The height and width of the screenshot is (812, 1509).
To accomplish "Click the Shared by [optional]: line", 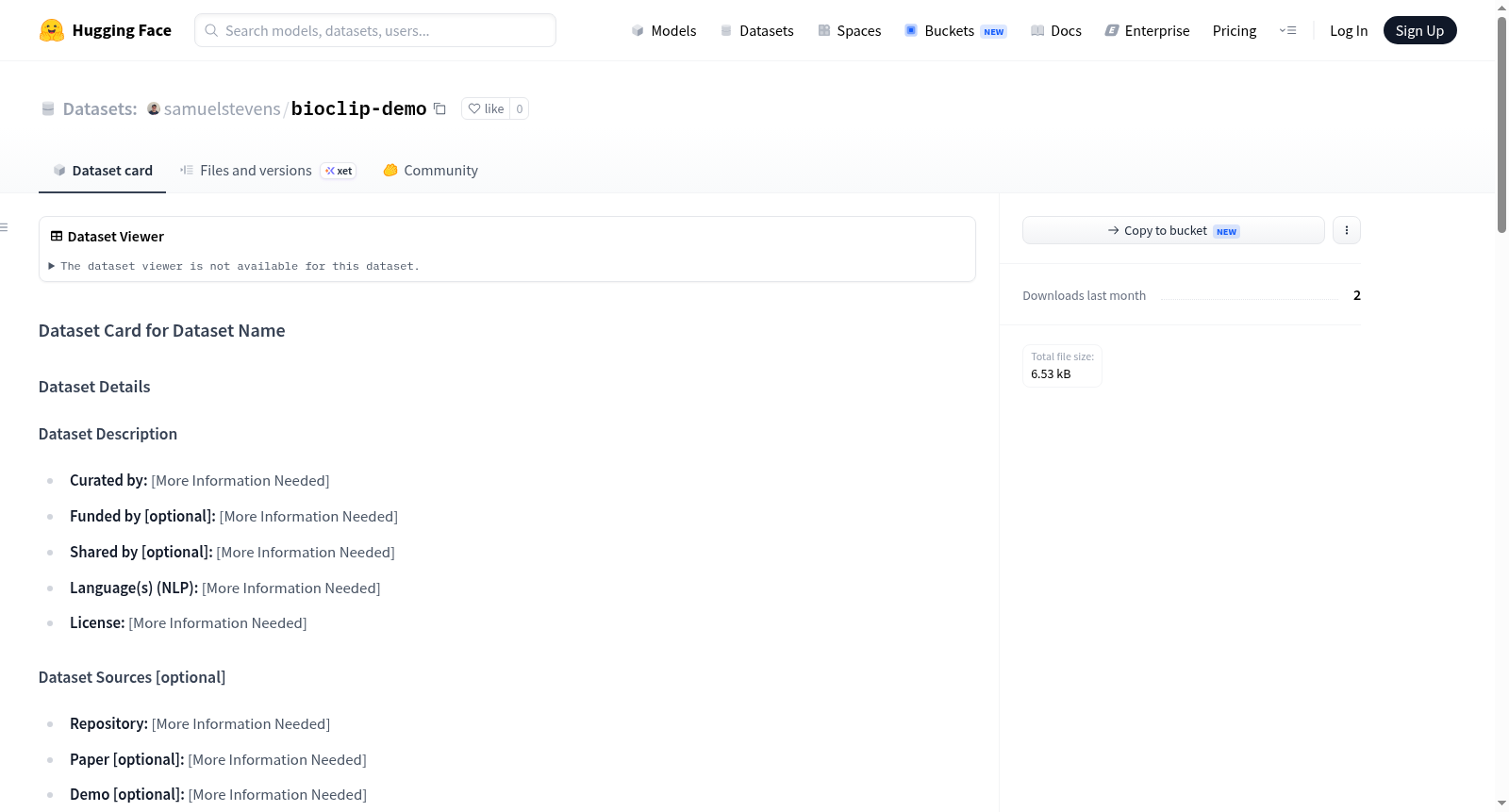I will pyautogui.click(x=232, y=552).
